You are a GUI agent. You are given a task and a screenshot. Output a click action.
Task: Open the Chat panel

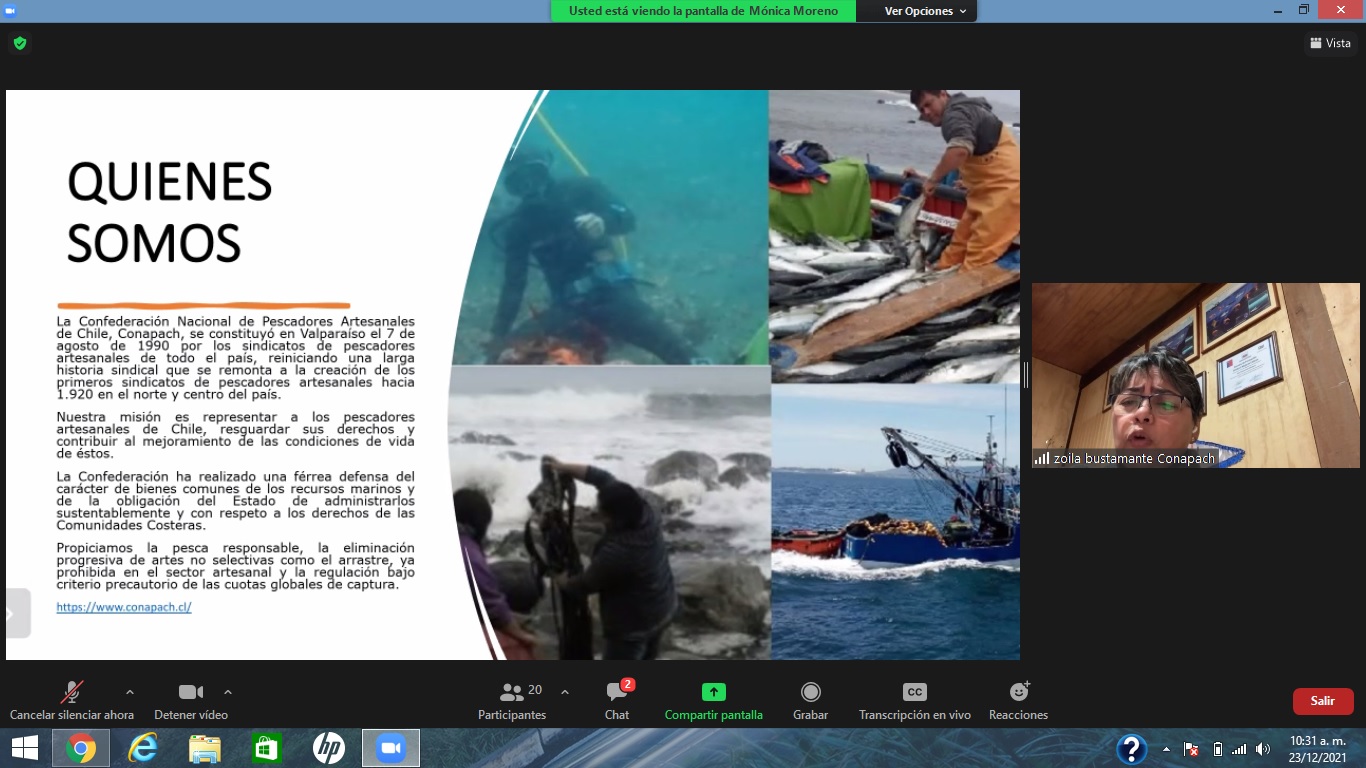(x=617, y=700)
